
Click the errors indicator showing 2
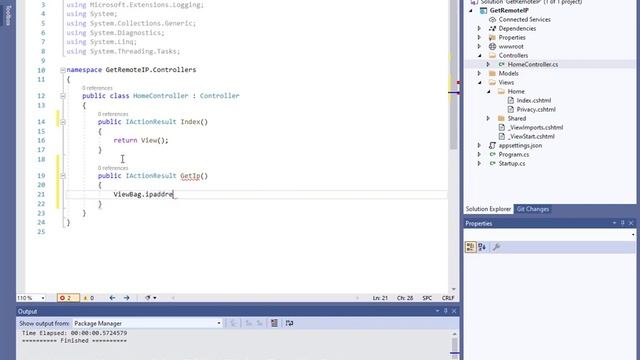(68, 298)
